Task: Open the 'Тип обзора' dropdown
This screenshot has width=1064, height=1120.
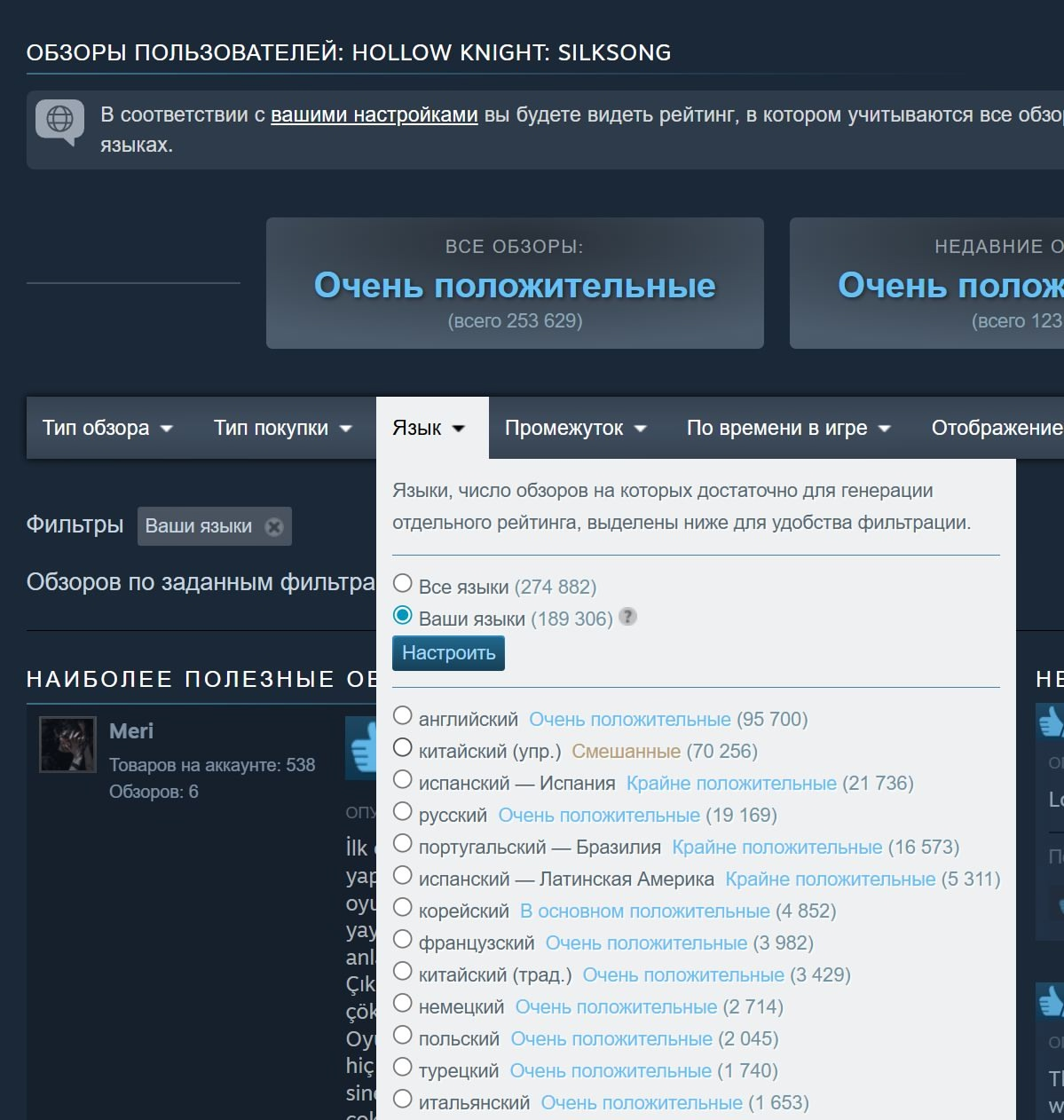Action: [x=107, y=428]
